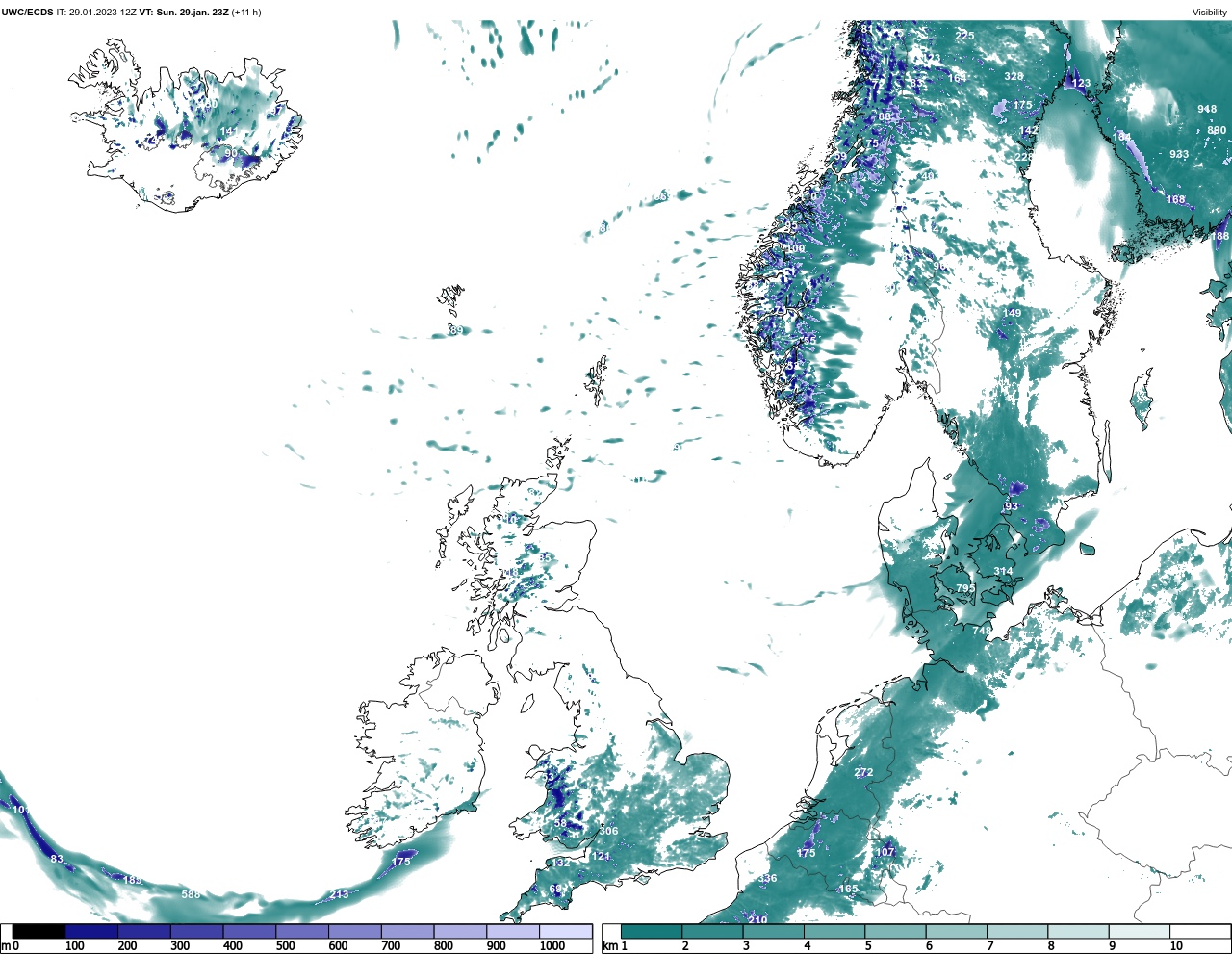Select the 500–600 m legend color segment
Image resolution: width=1232 pixels, height=954 pixels.
[302, 931]
